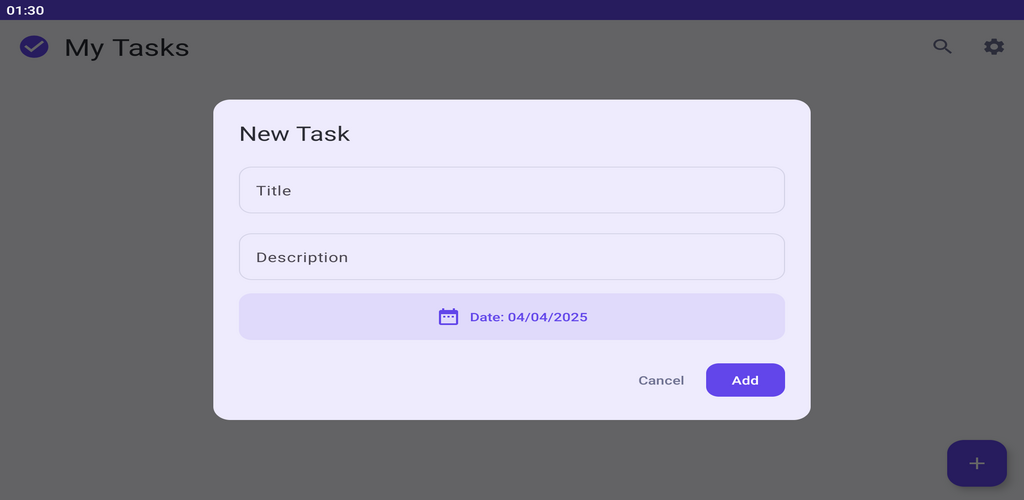This screenshot has height=500, width=1024.
Task: Click the My Tasks checkmark logo
Action: (34, 47)
